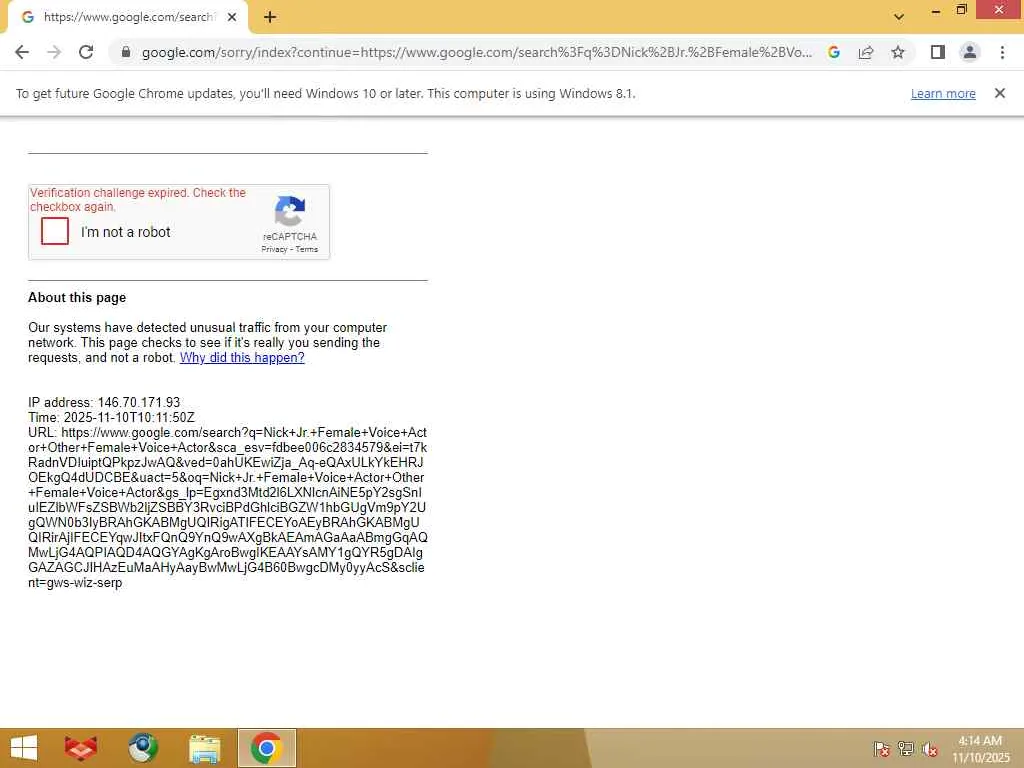
Task: Click the IP address 146.70.171.93 line
Action: [104, 402]
